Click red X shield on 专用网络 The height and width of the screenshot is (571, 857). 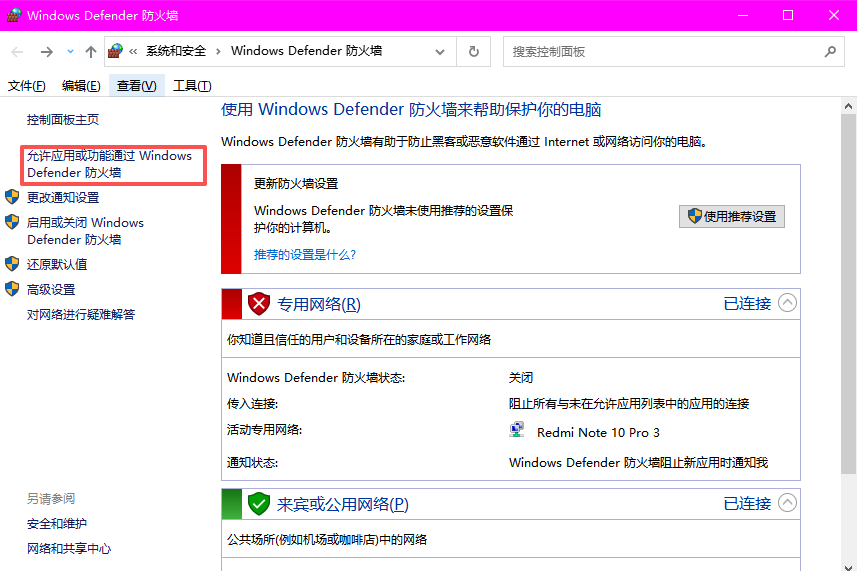tap(259, 304)
